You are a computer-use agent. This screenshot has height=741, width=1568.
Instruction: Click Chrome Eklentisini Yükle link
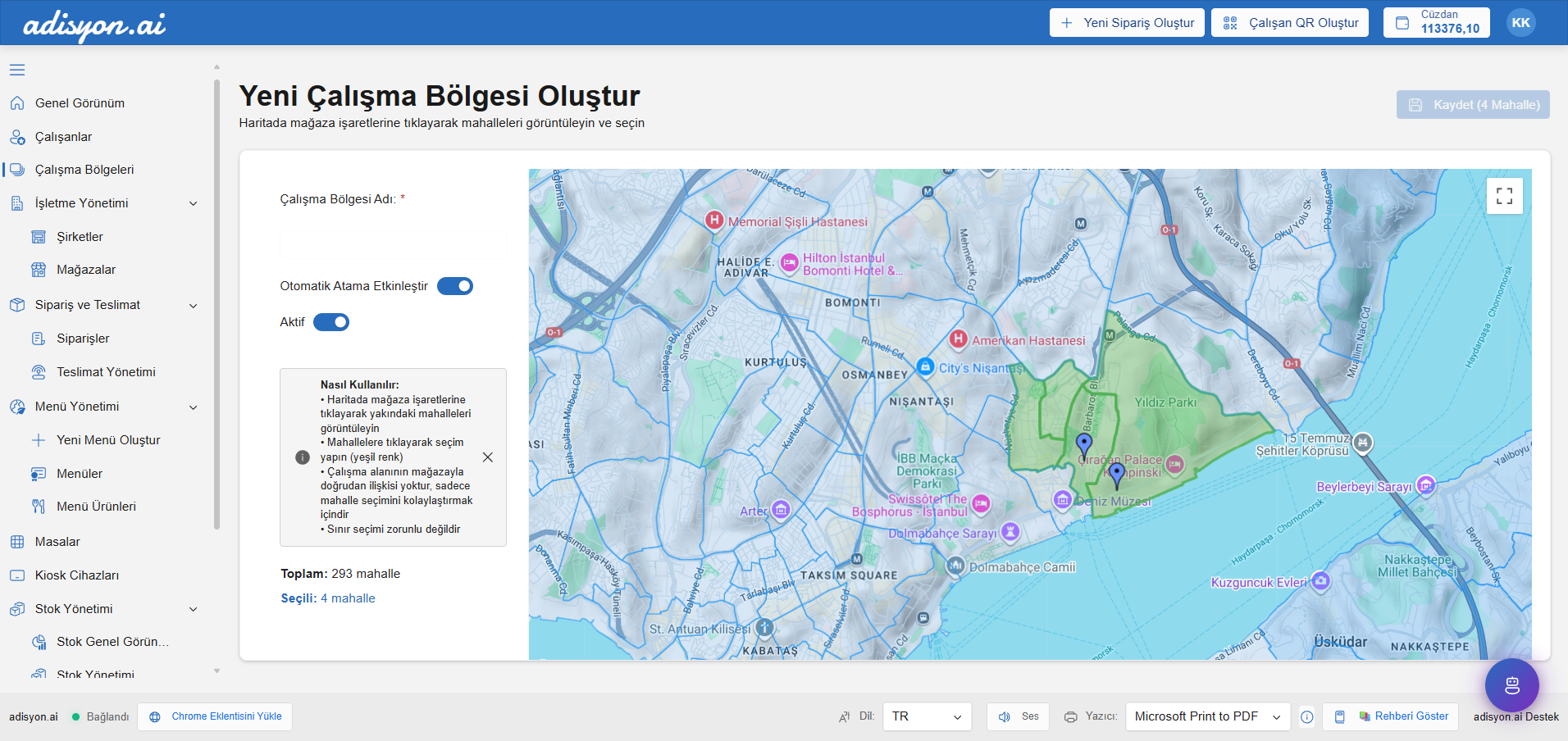pos(215,716)
